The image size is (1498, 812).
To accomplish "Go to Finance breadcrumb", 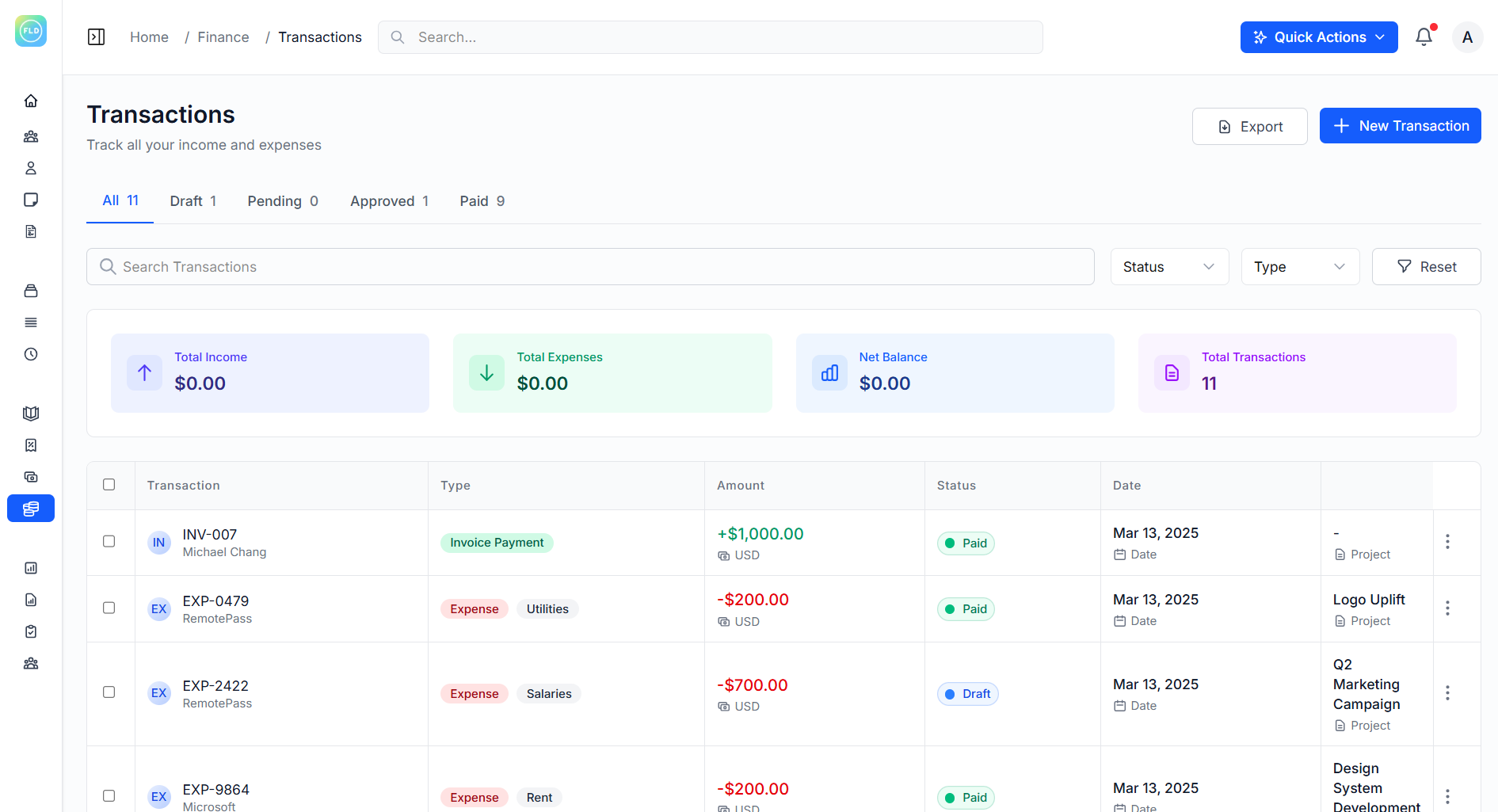I will (223, 37).
